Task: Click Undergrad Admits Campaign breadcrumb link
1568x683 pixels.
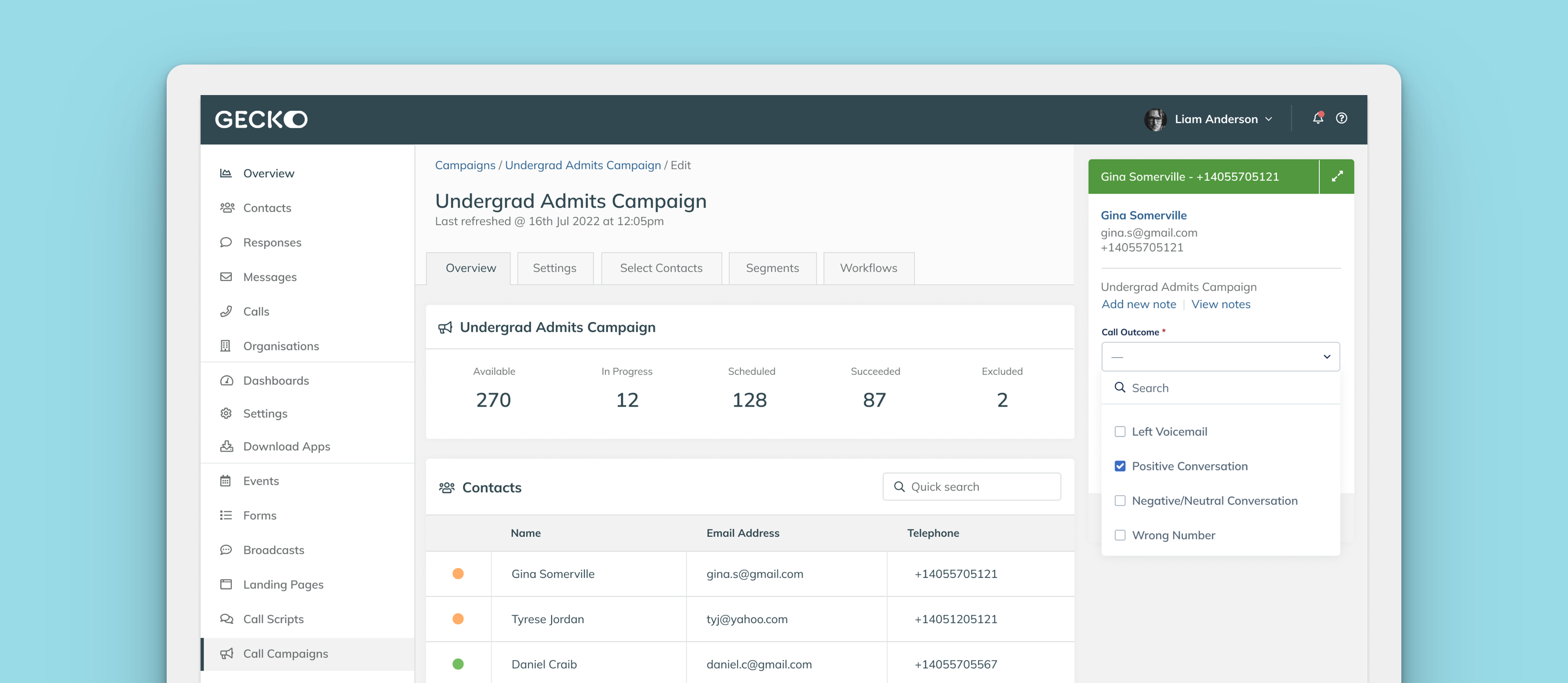Action: point(583,165)
